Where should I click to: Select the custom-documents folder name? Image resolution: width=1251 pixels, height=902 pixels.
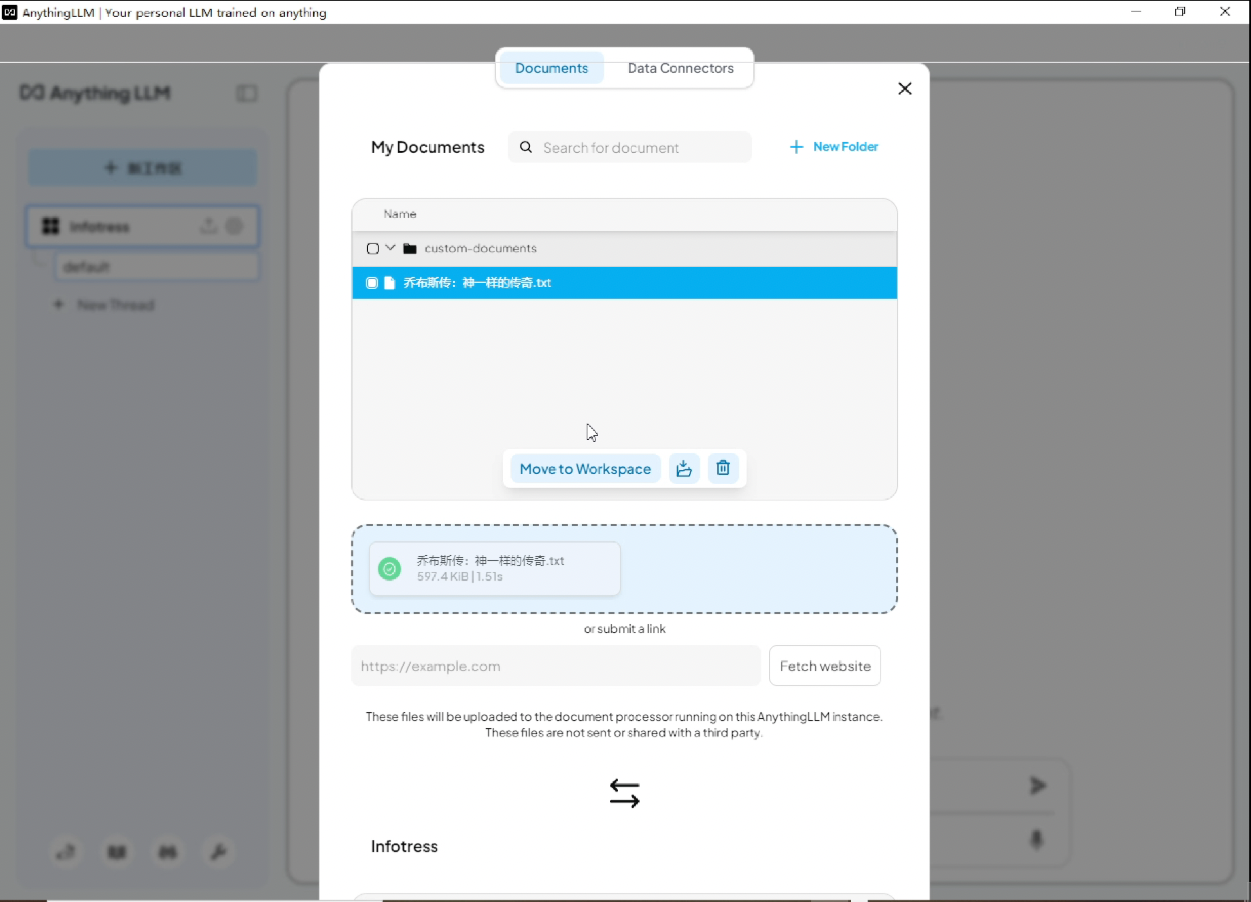pyautogui.click(x=480, y=248)
